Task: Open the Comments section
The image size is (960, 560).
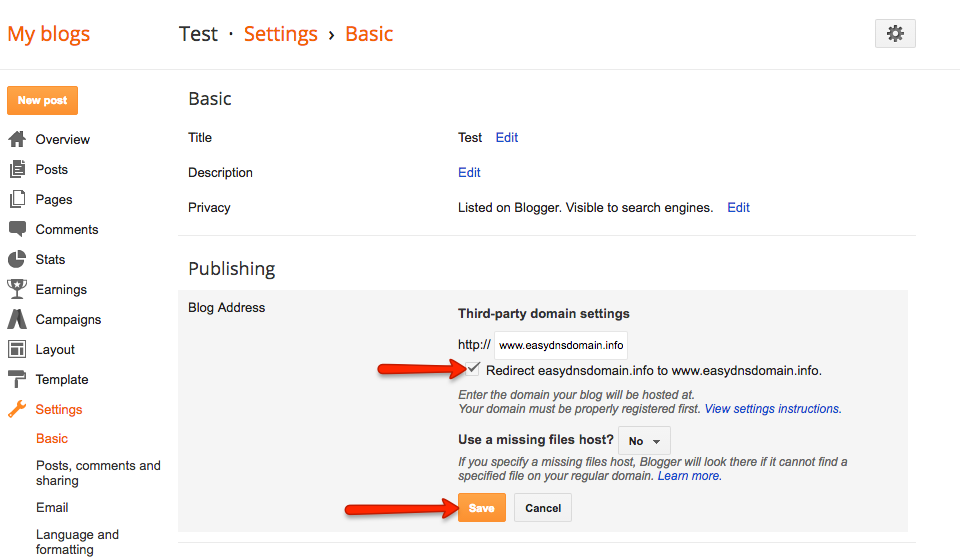Action: click(x=67, y=230)
